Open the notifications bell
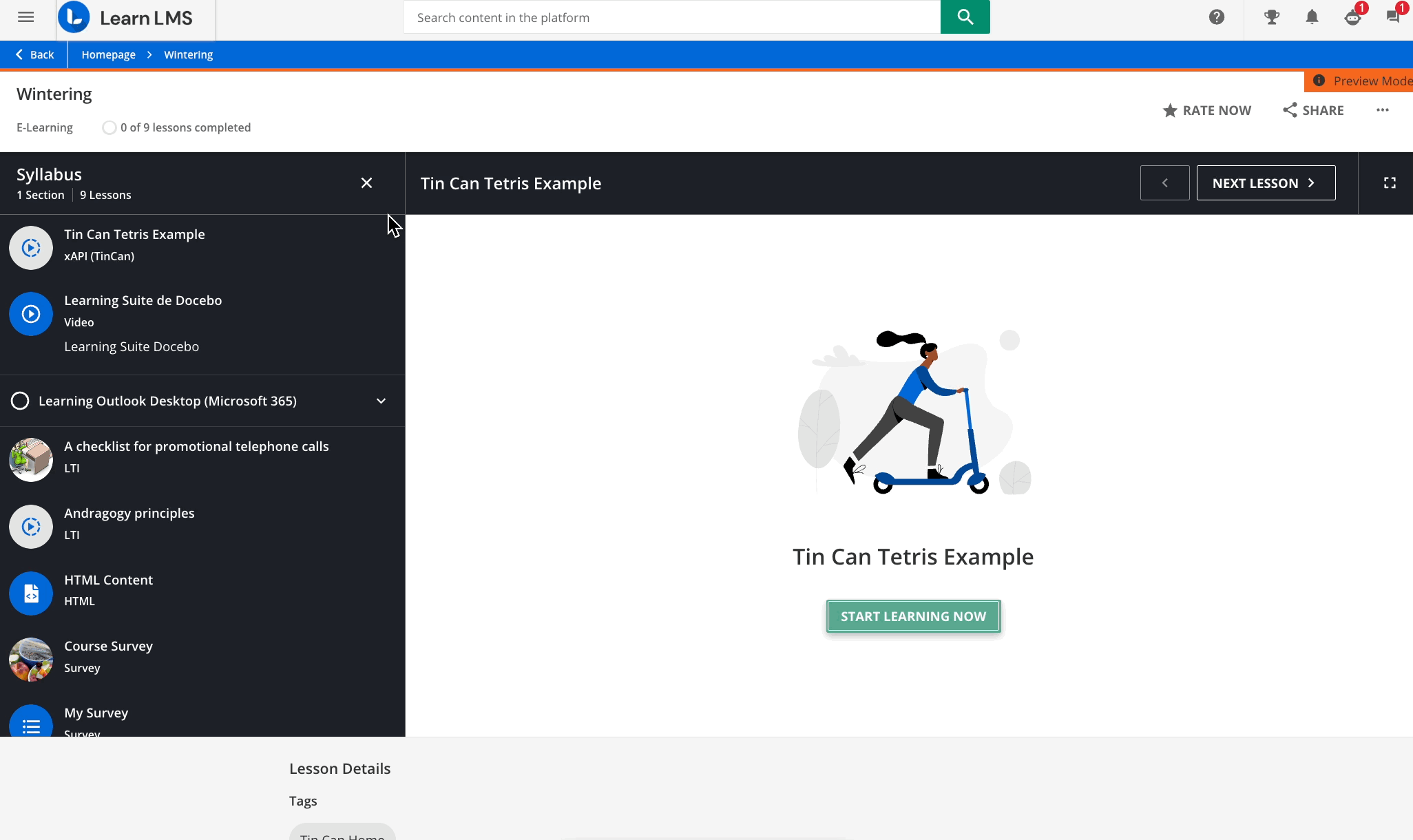 pos(1312,17)
